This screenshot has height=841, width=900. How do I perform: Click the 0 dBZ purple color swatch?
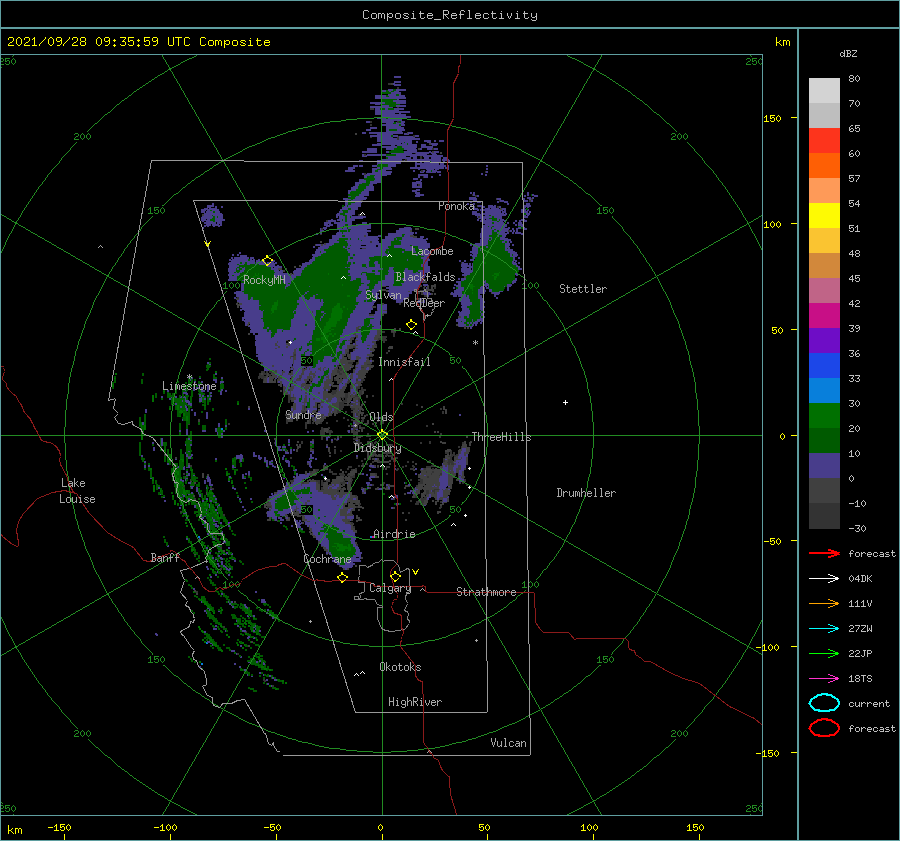point(824,466)
